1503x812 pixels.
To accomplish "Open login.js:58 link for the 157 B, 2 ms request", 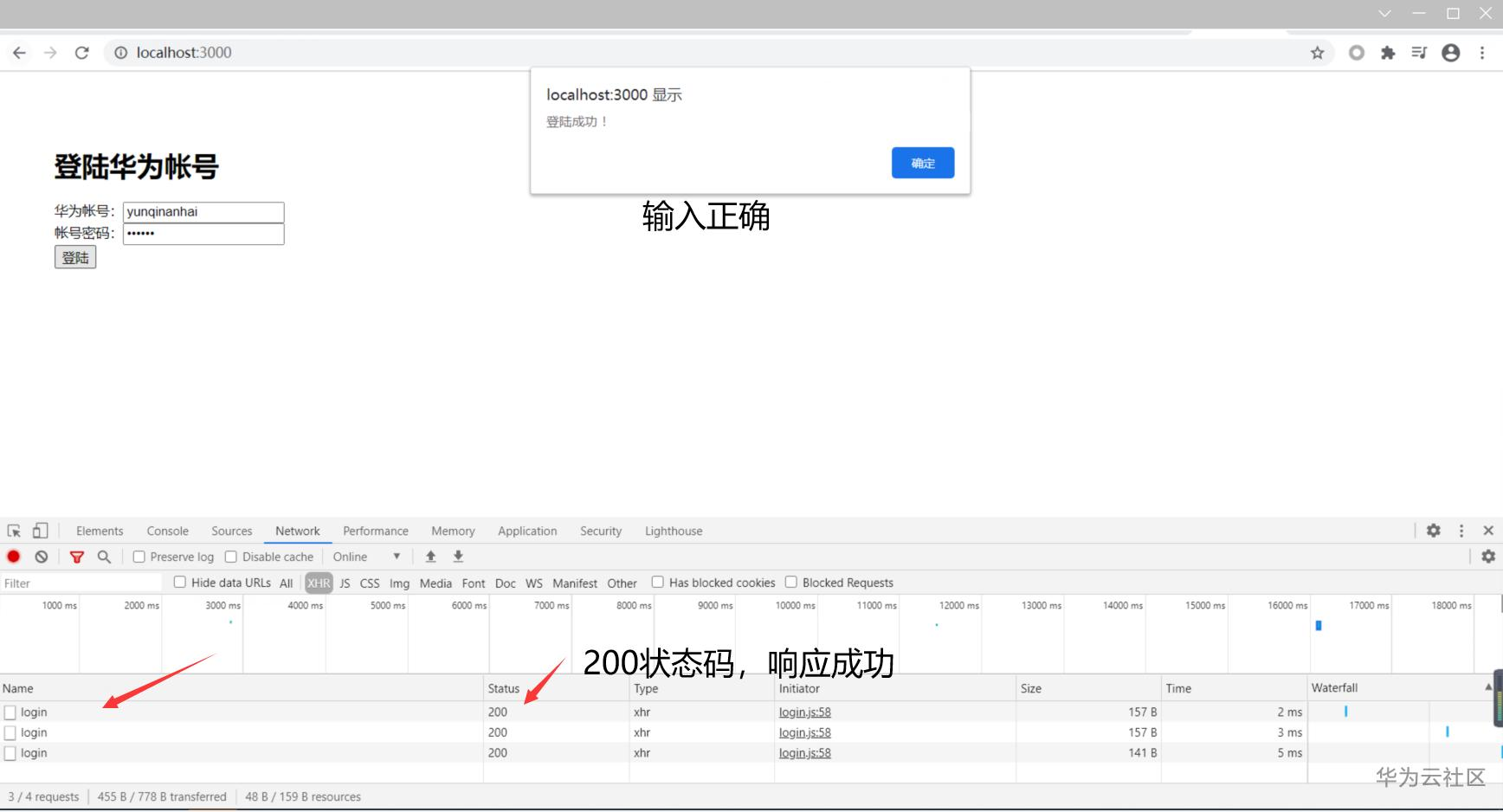I will [x=805, y=712].
